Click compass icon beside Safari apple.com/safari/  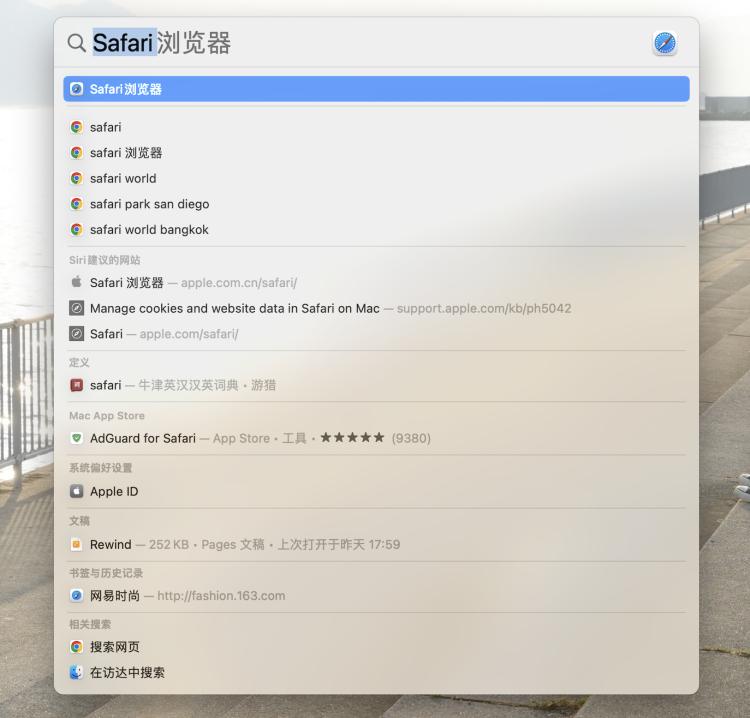tap(77, 334)
